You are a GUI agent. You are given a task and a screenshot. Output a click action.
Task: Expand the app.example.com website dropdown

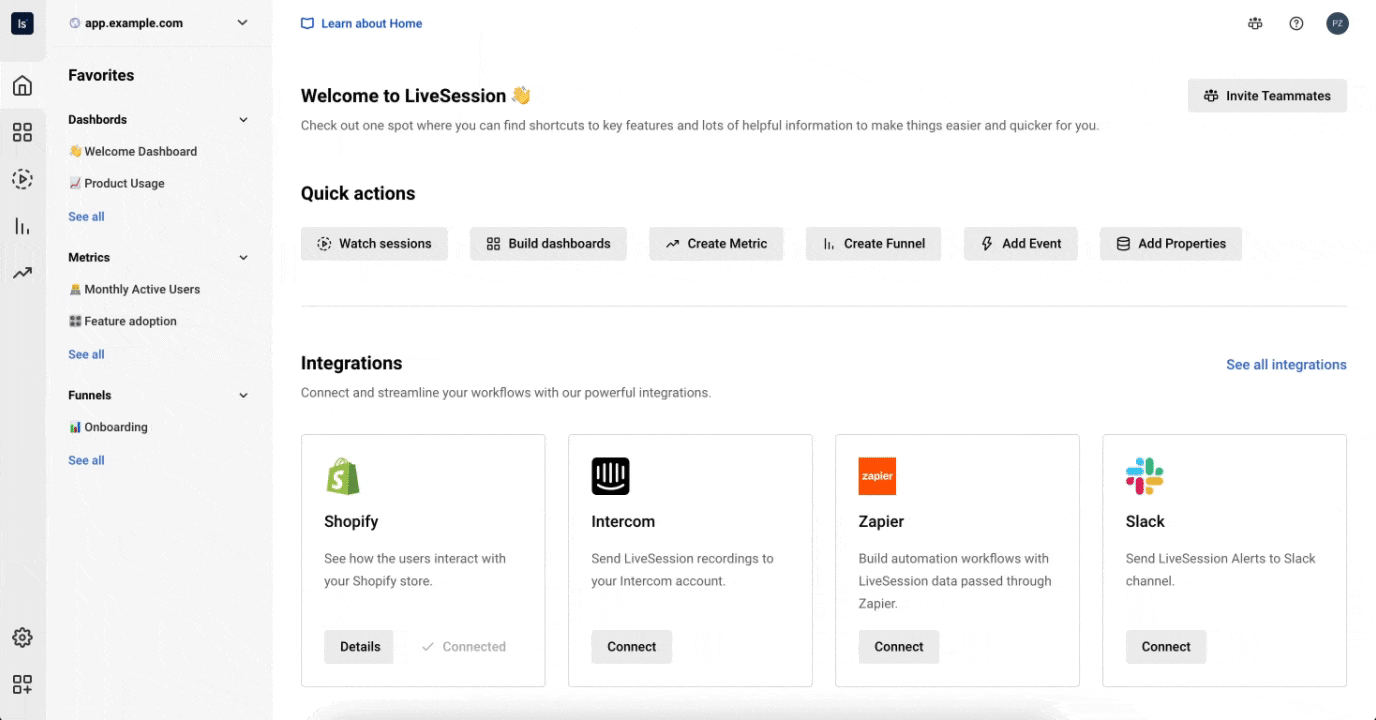pos(242,23)
